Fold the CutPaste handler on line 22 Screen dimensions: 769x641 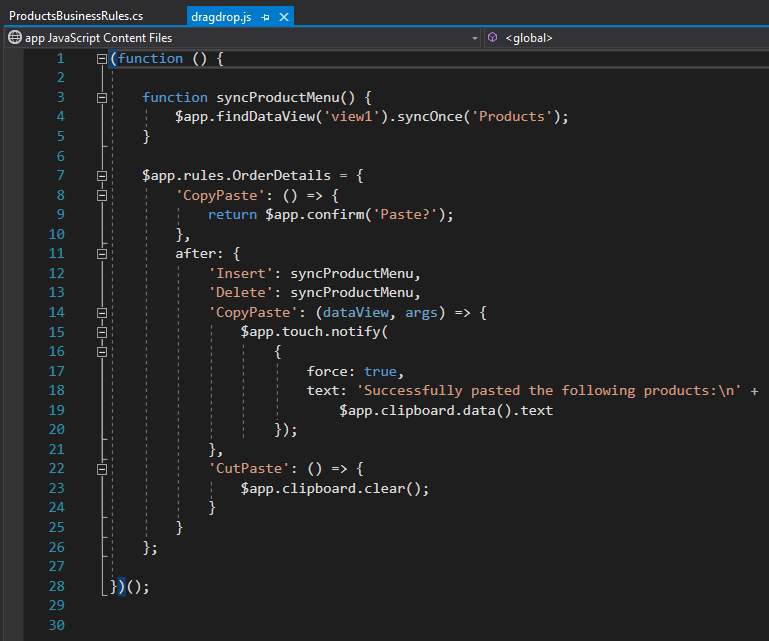point(102,469)
